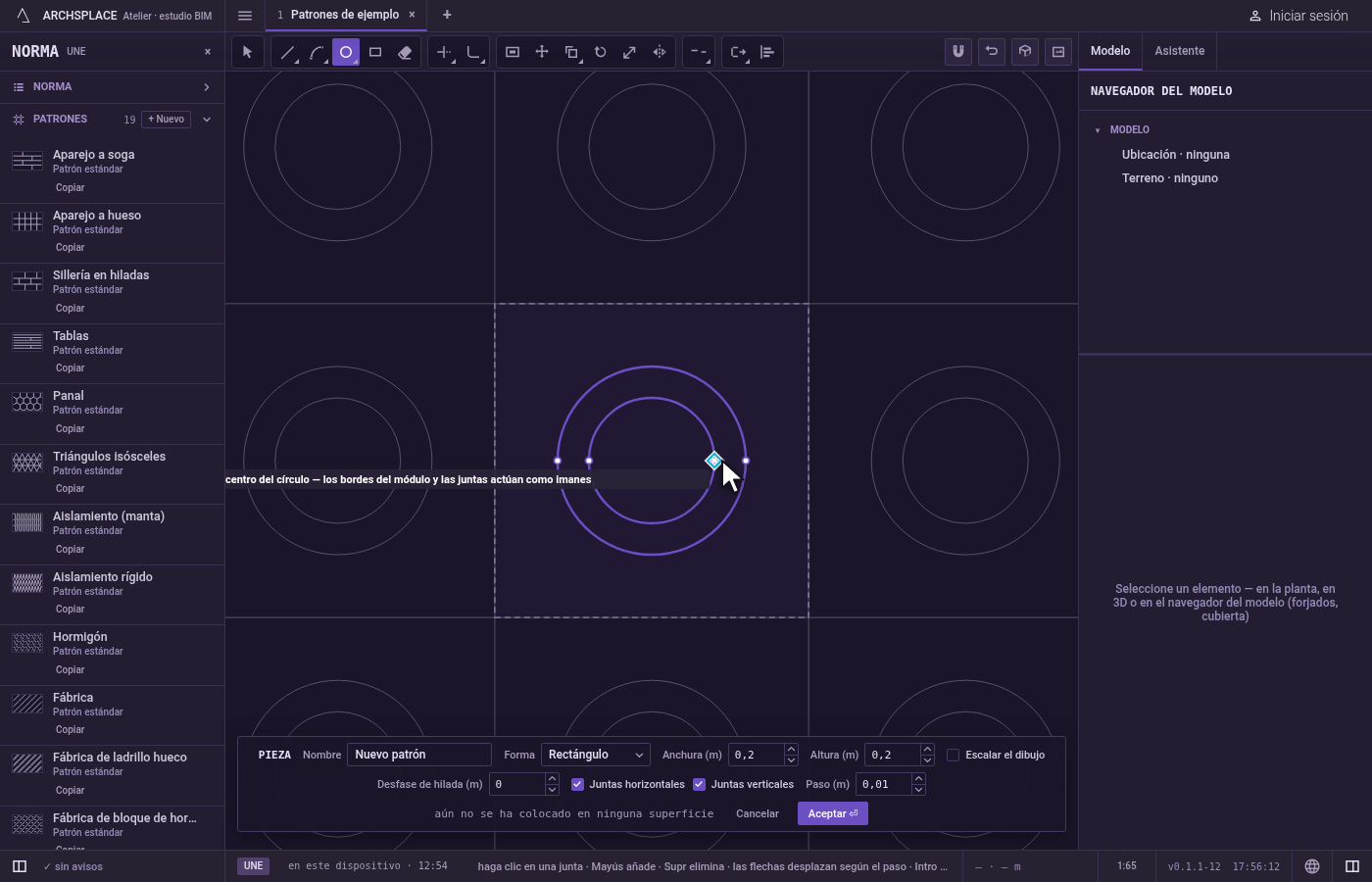The height and width of the screenshot is (882, 1372).
Task: Uncheck the Juntas verticales checkbox
Action: point(699,784)
